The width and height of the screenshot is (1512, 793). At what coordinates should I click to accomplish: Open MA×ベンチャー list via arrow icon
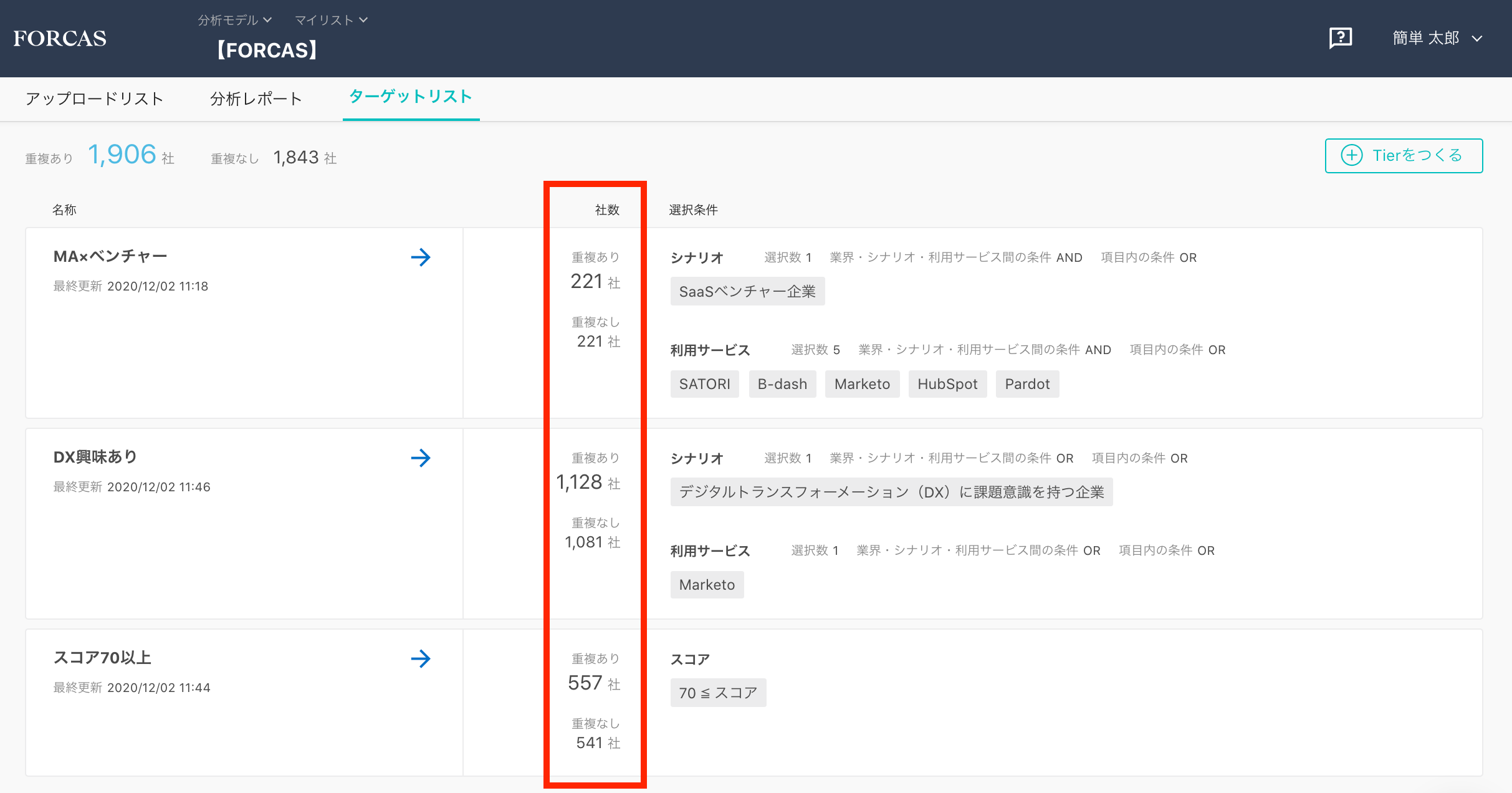point(421,257)
